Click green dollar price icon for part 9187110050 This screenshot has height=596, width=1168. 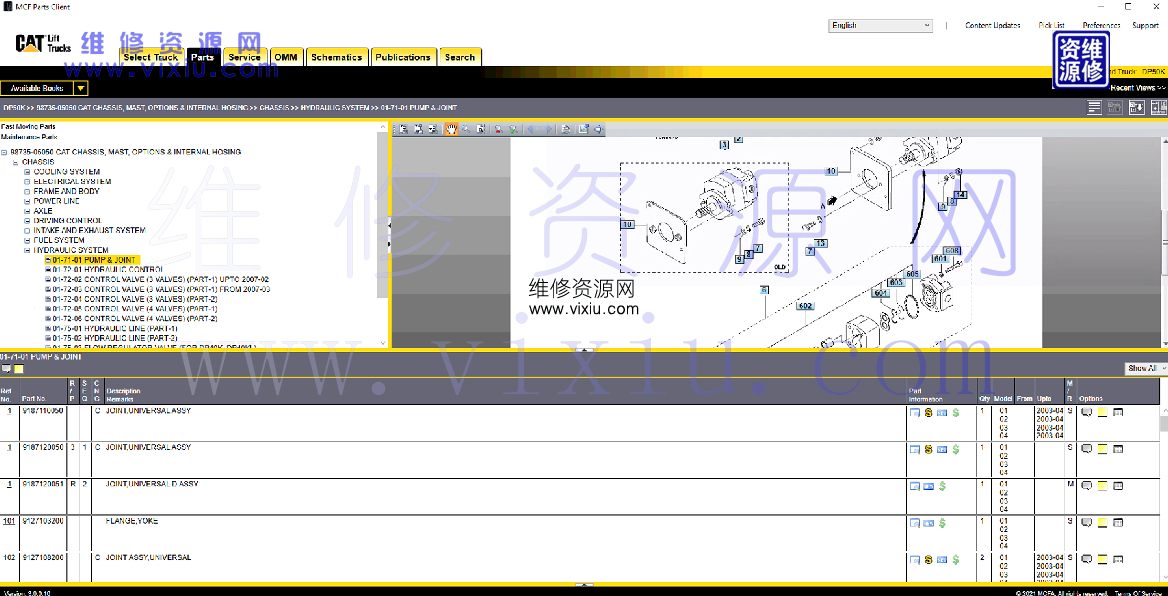point(956,412)
